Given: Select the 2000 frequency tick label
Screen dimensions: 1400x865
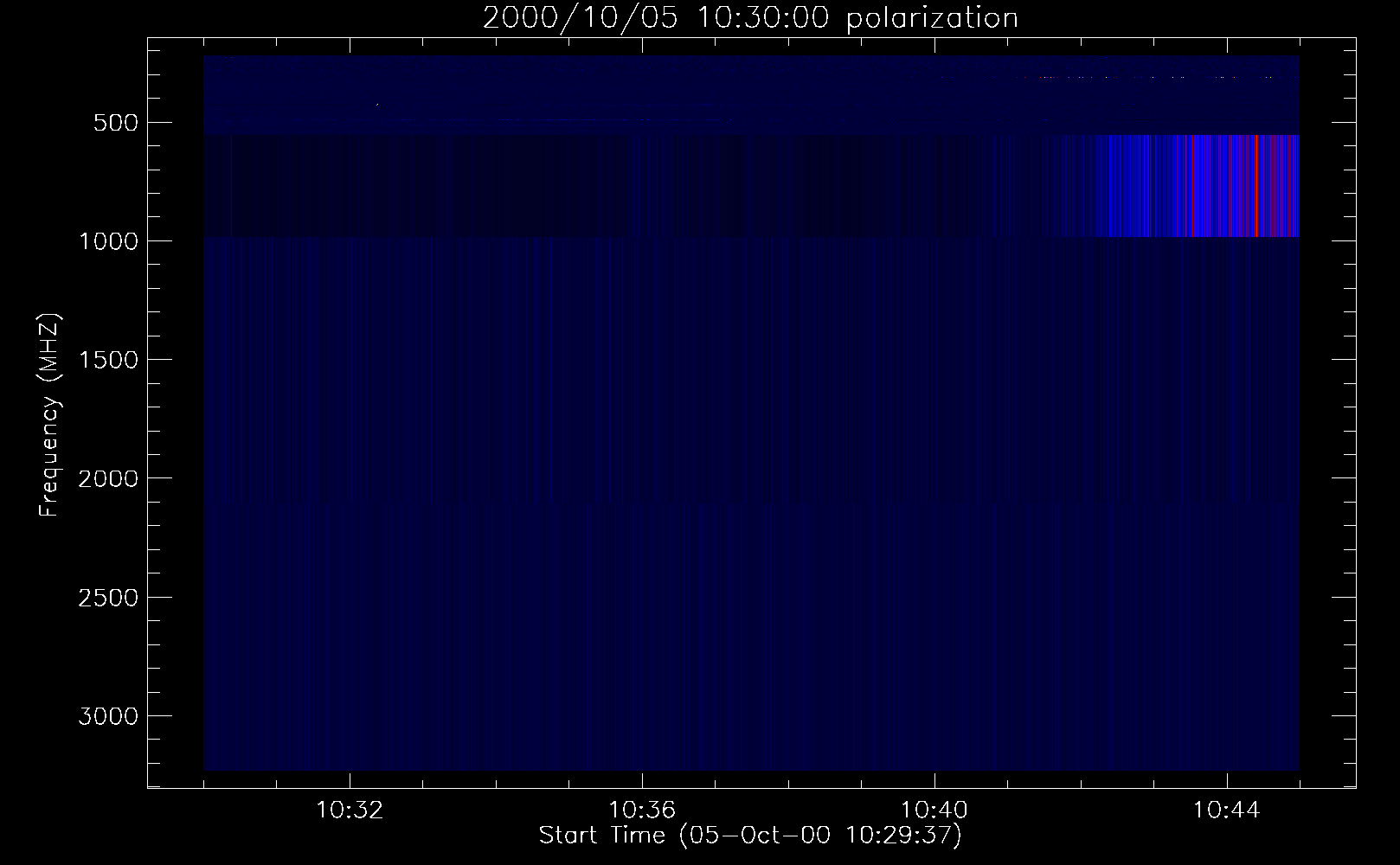Looking at the screenshot, I should 108,478.
